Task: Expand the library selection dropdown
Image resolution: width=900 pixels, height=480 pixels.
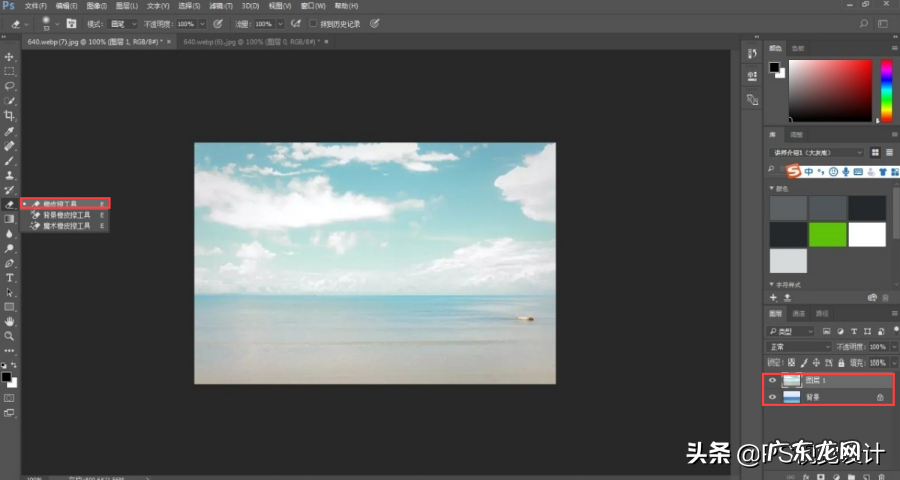Action: (x=816, y=152)
